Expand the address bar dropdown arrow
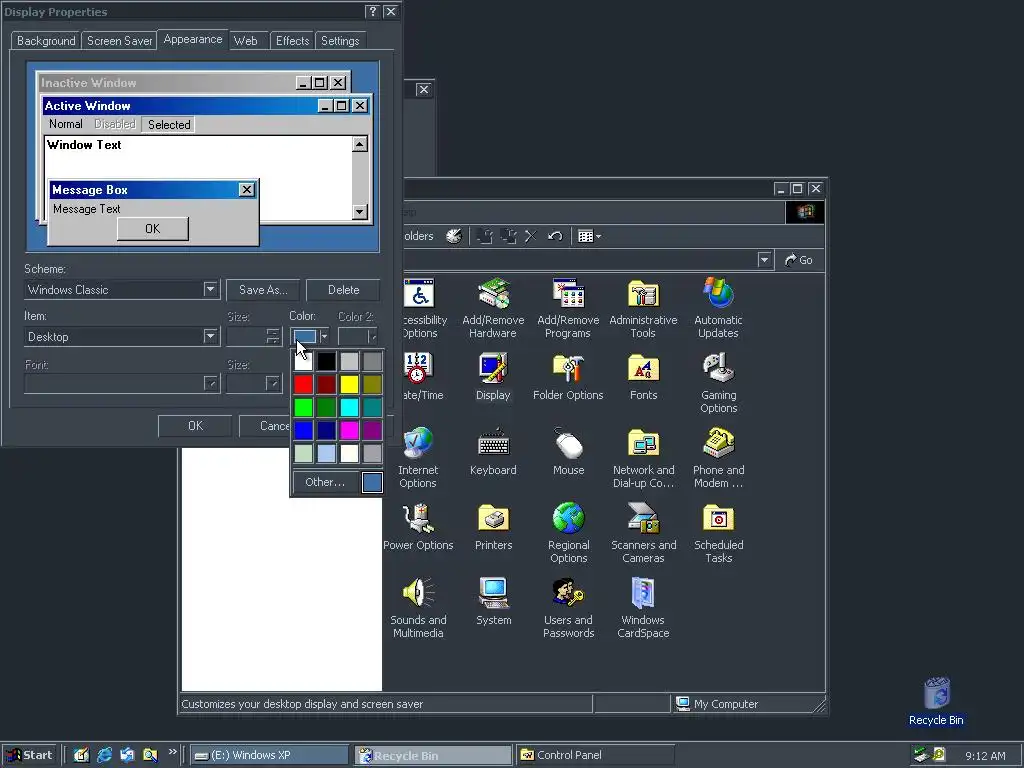 tap(765, 260)
